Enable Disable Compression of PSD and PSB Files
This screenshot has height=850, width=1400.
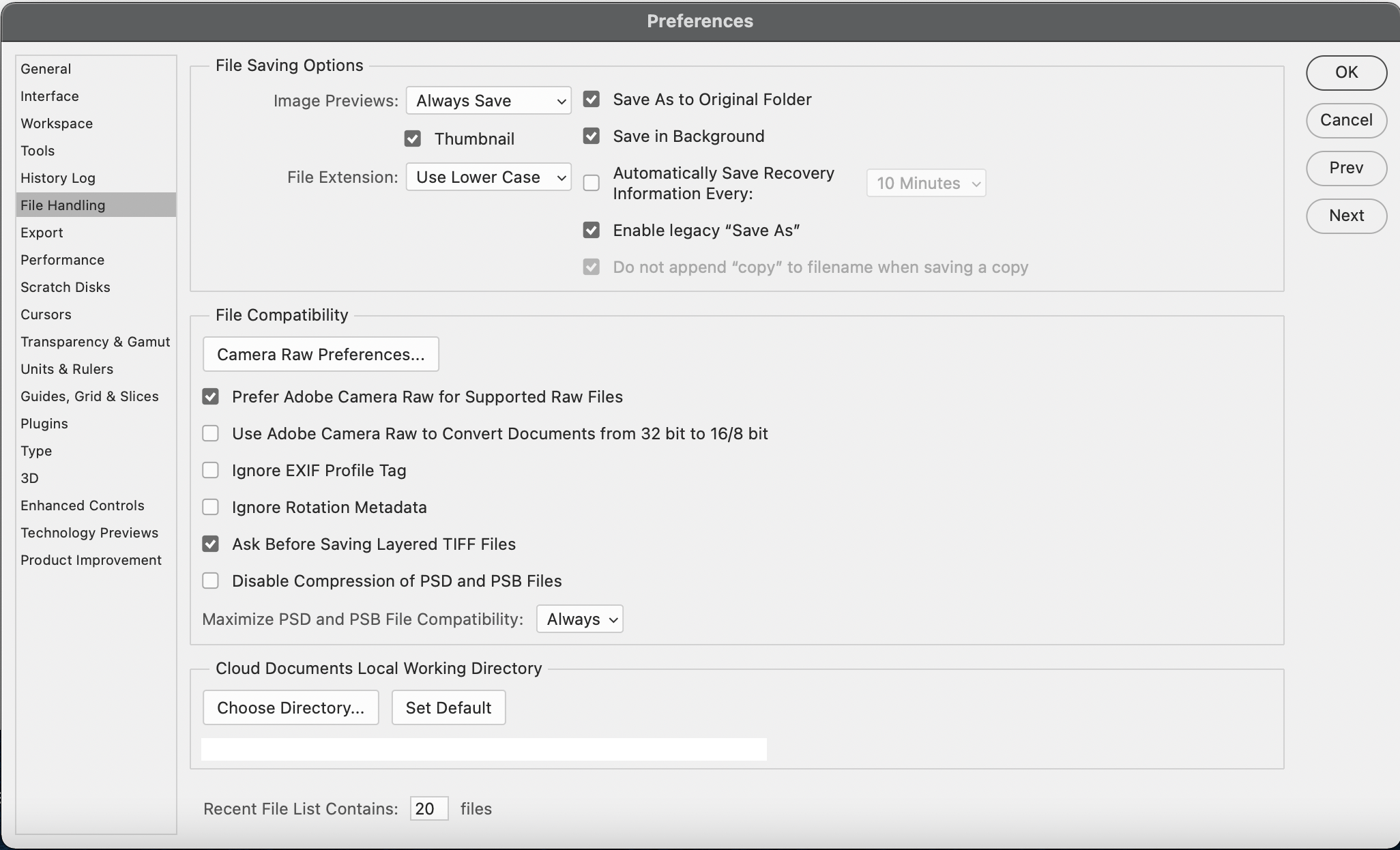tap(210, 581)
